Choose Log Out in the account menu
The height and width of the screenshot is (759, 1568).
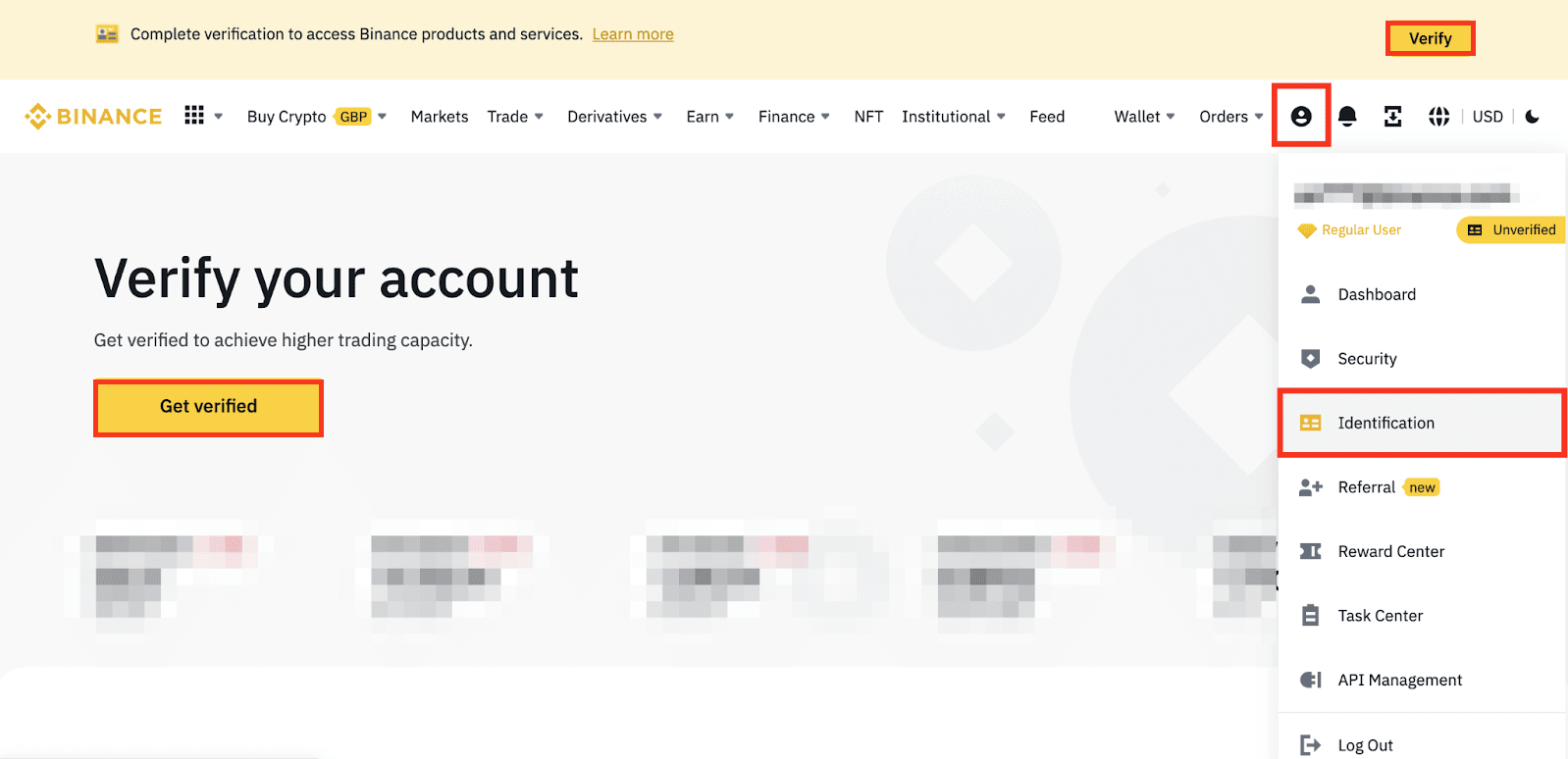[x=1422, y=744]
